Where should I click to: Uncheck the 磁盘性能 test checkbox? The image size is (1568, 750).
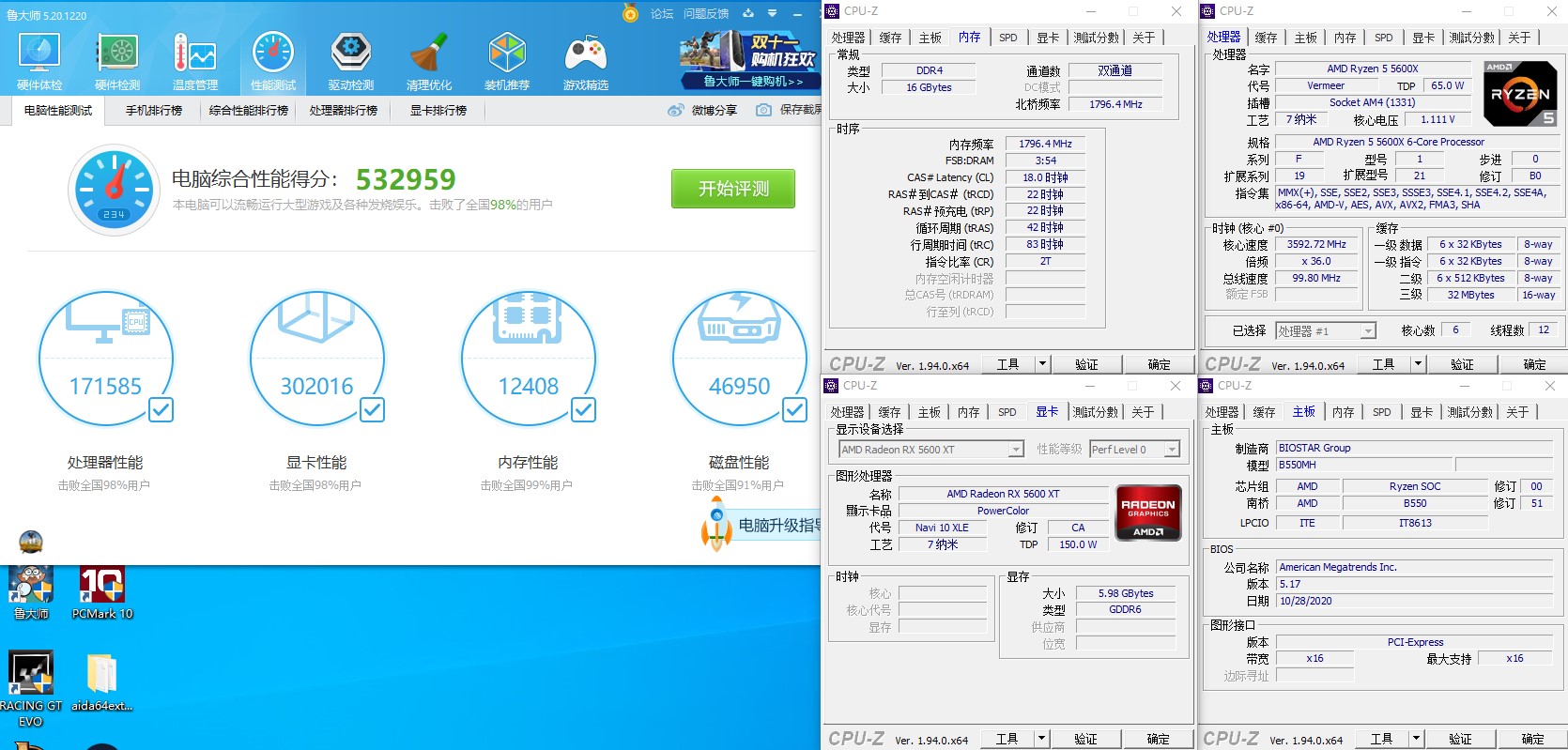click(794, 409)
